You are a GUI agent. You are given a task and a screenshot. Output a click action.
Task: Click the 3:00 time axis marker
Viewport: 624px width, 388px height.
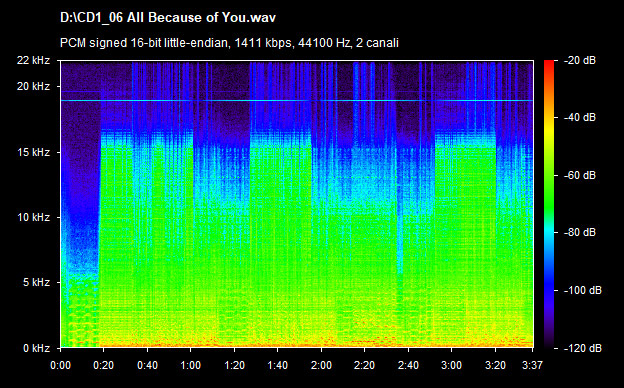[x=452, y=365]
